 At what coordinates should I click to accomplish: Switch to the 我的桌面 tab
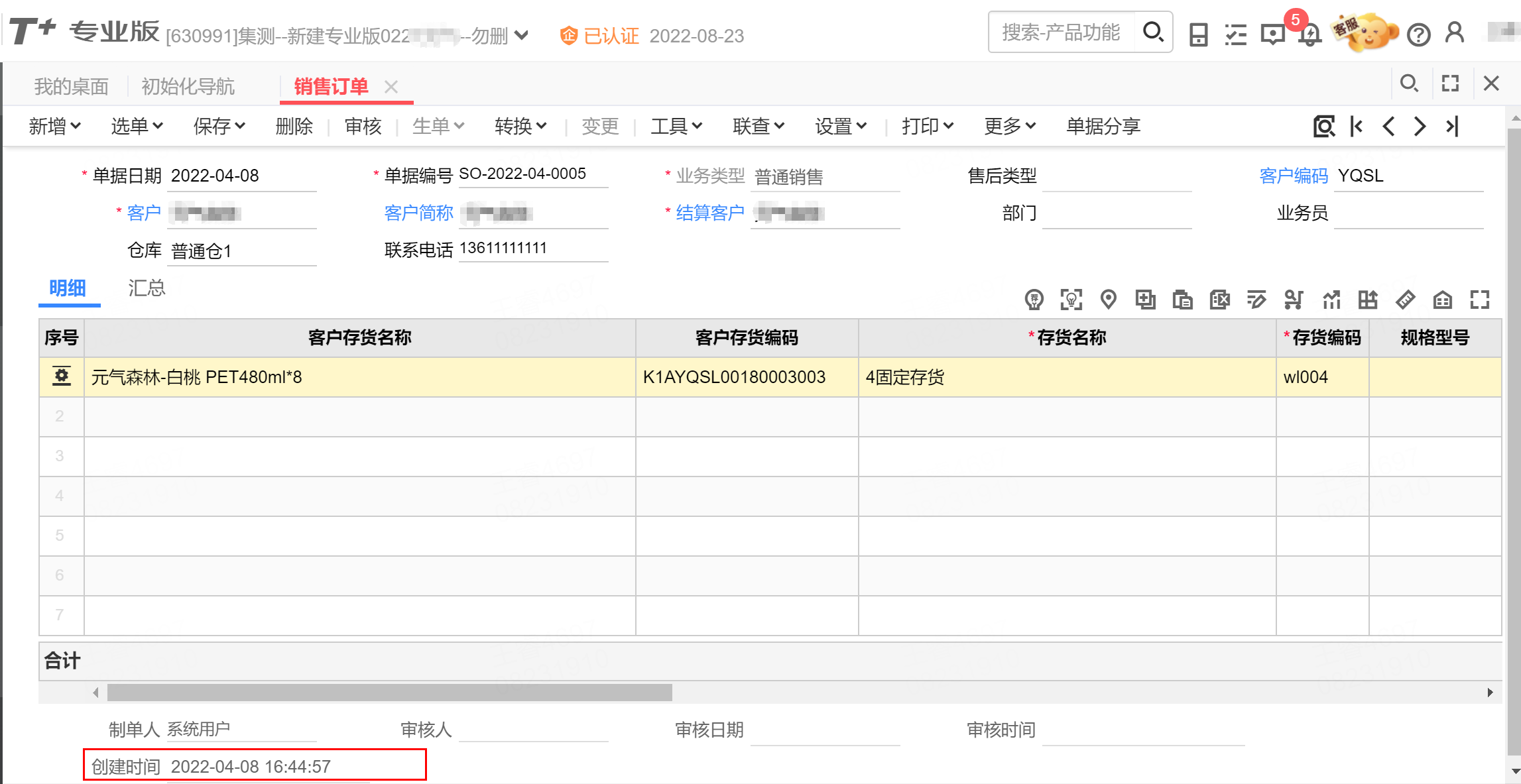71,86
